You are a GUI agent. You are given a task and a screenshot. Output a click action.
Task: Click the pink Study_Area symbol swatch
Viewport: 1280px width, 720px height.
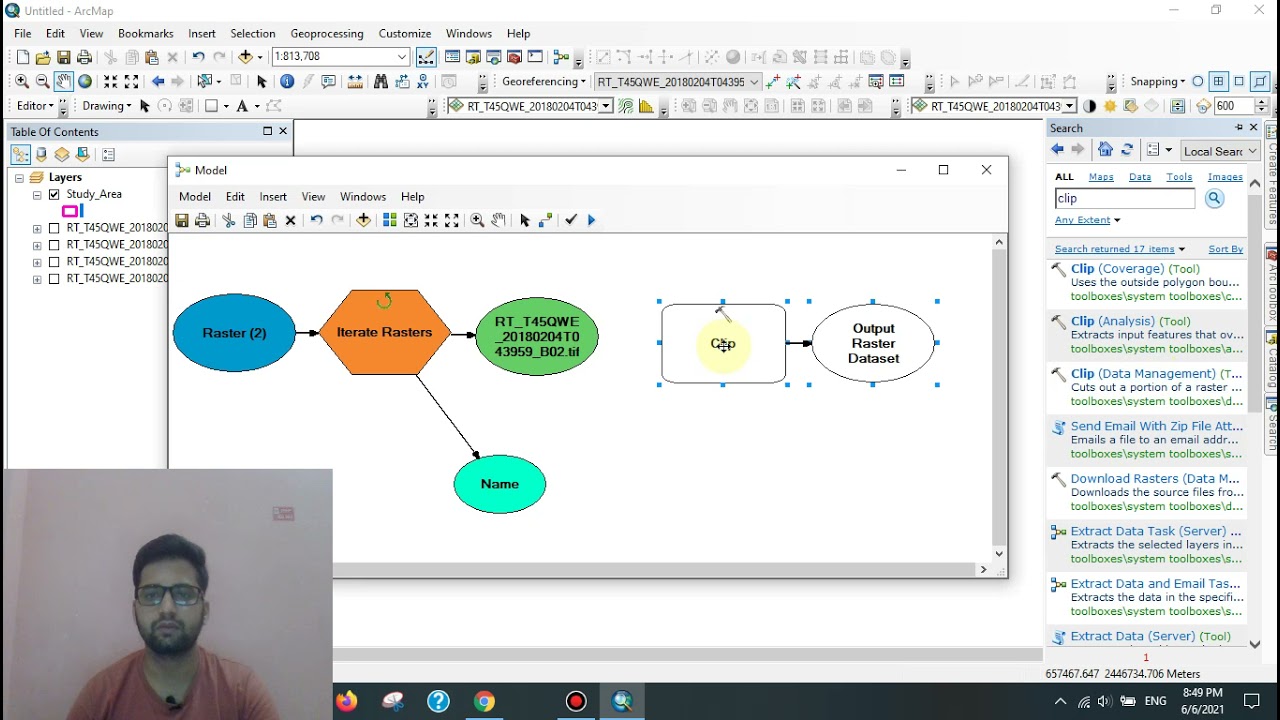tap(70, 211)
